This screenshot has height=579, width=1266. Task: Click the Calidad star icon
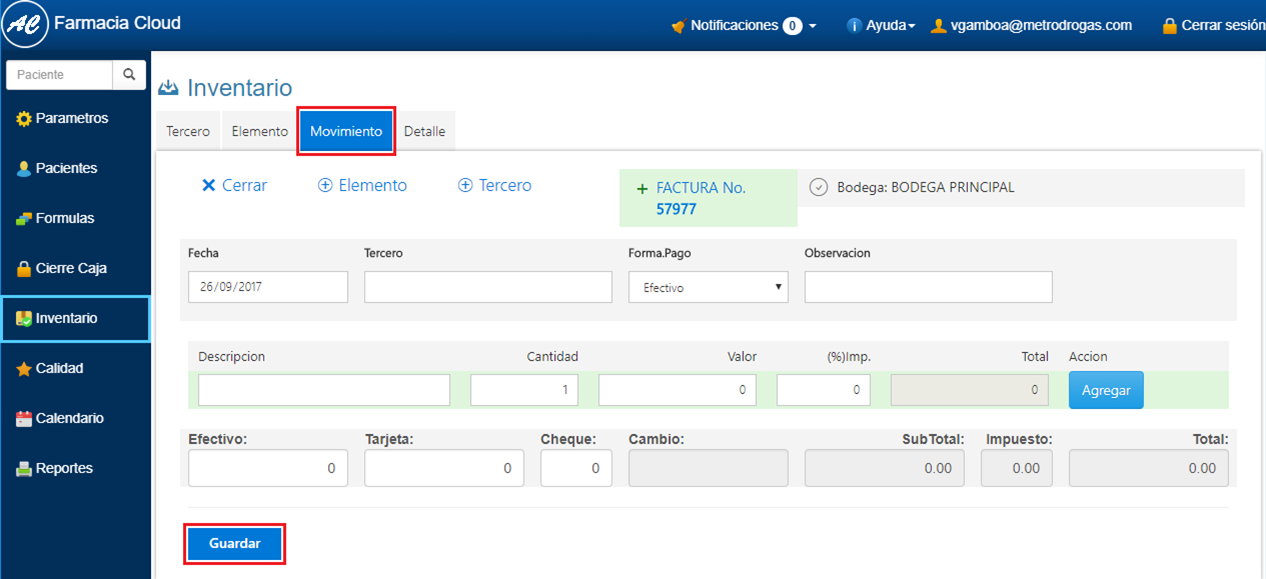point(24,369)
